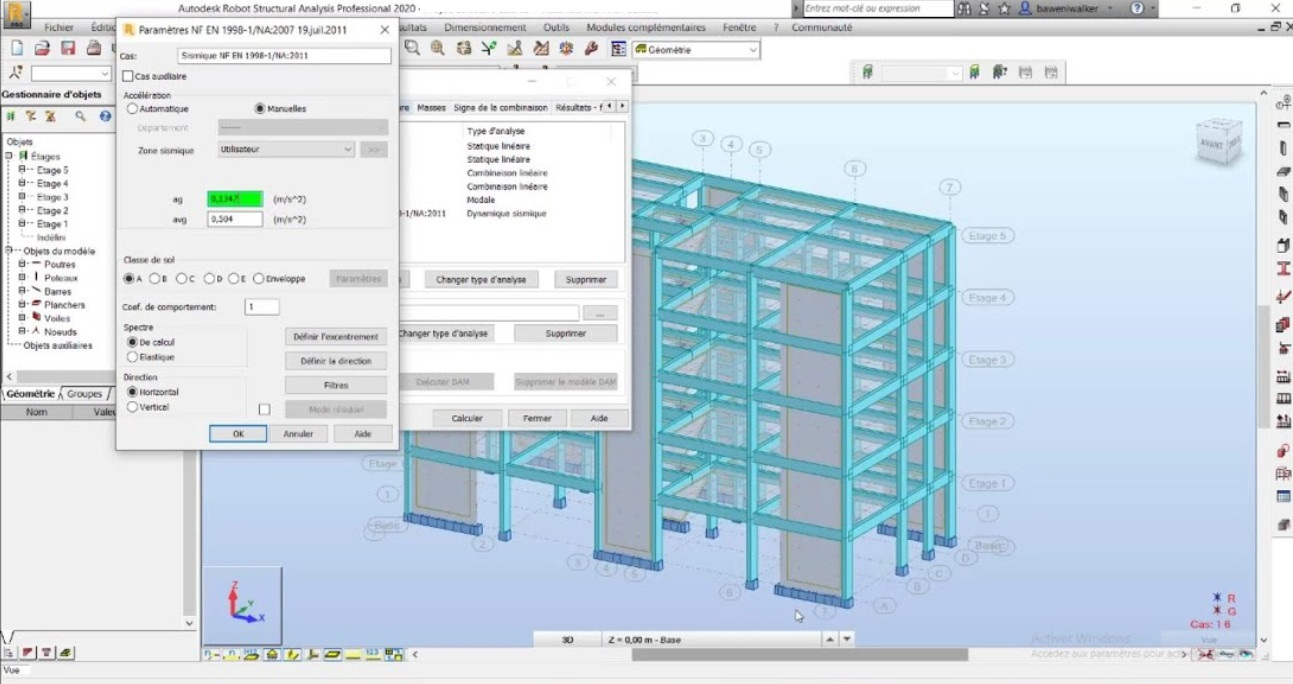
Task: Click the 123 numbering display icon
Action: pos(372,655)
